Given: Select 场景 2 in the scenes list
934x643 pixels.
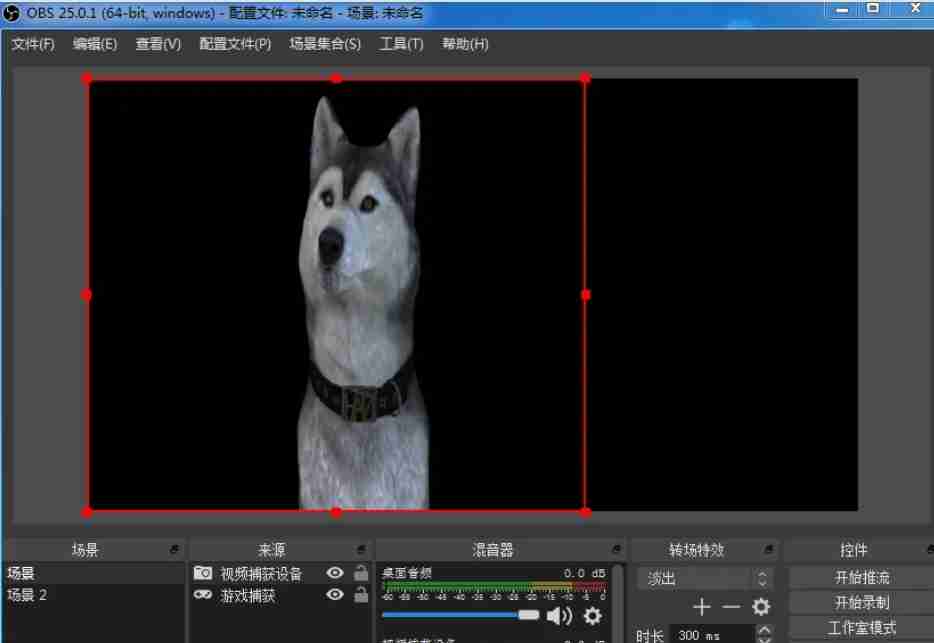Looking at the screenshot, I should 28,595.
